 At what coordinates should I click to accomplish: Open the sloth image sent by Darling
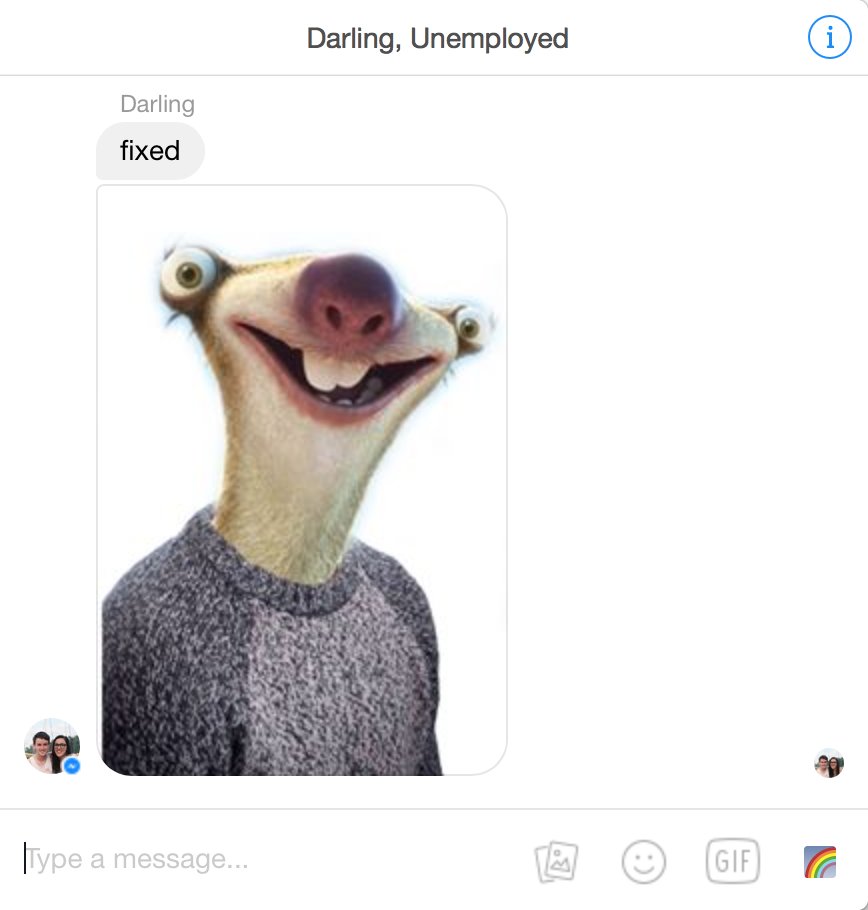(302, 480)
